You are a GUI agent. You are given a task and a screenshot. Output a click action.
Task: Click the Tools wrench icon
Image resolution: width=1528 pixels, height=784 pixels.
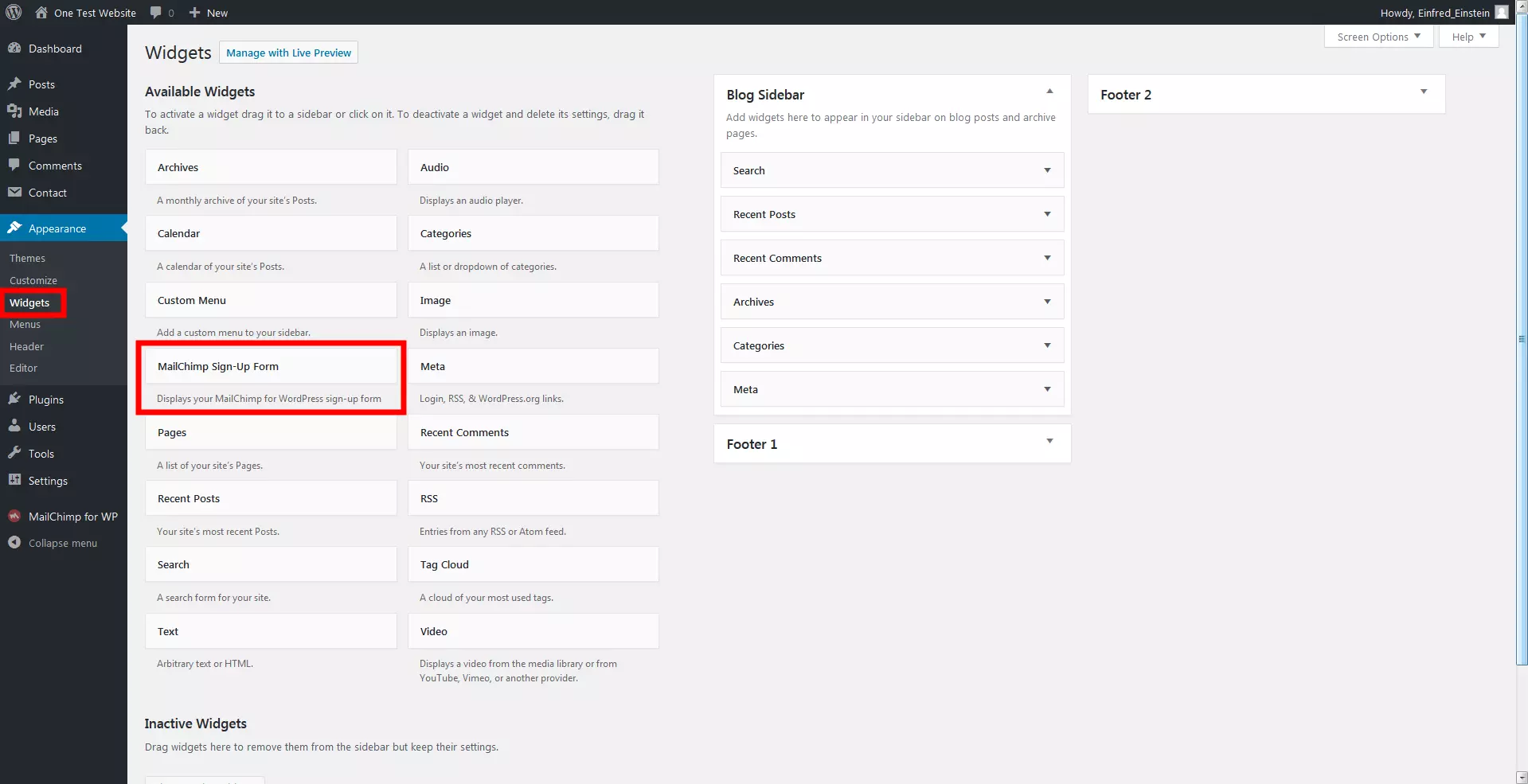(x=14, y=454)
